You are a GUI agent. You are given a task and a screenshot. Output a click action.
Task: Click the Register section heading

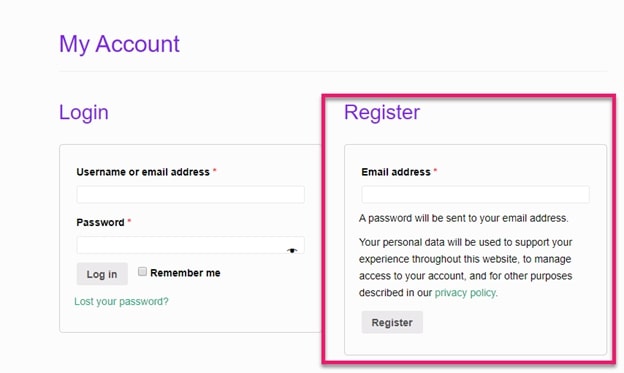click(x=382, y=112)
